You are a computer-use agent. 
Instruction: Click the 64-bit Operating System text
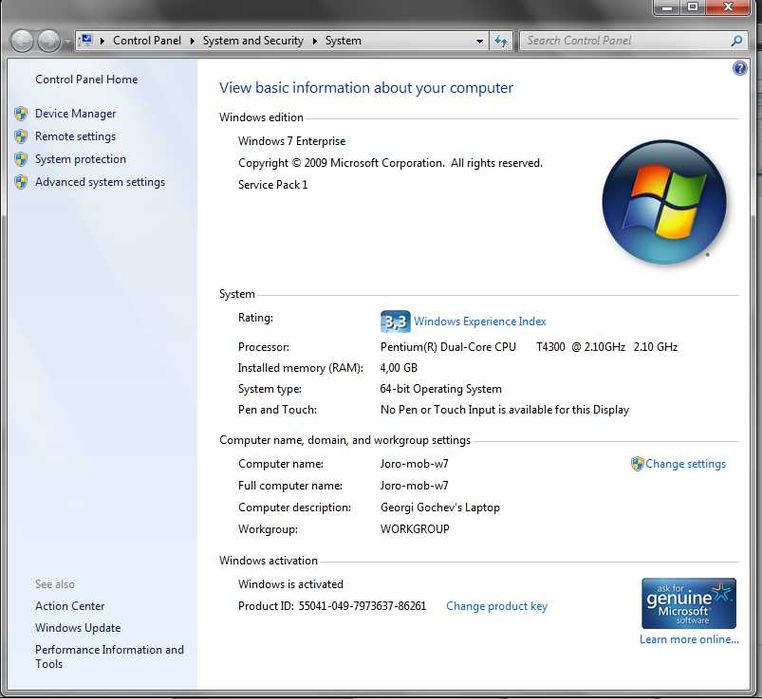(441, 389)
